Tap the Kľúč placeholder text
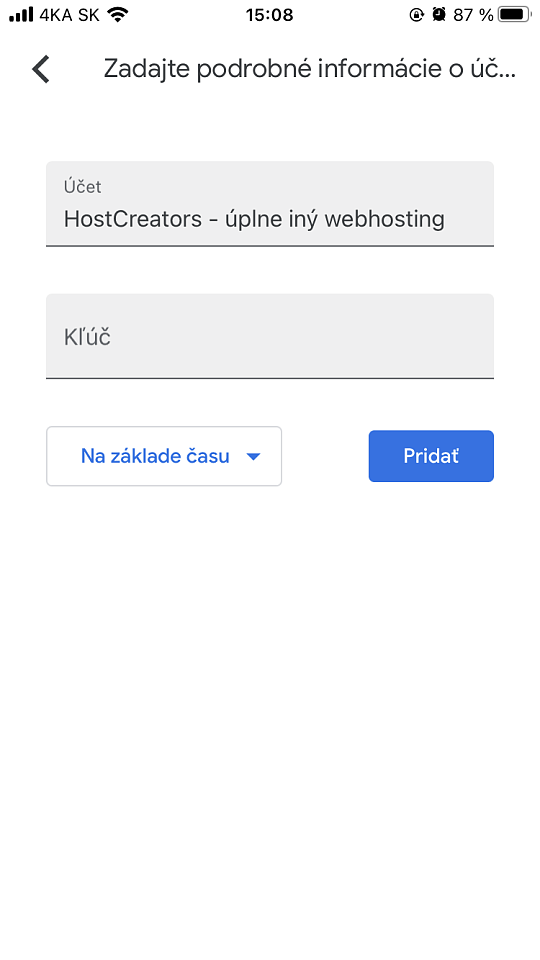 coord(88,337)
